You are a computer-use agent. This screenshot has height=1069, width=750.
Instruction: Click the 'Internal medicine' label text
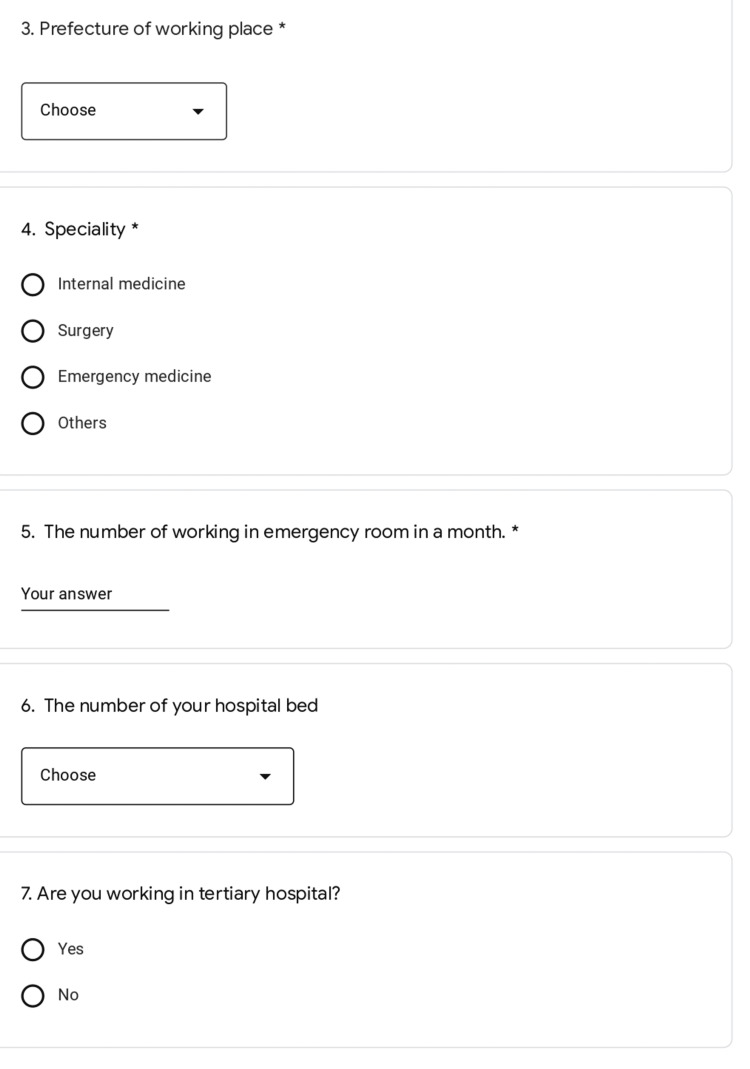121,284
